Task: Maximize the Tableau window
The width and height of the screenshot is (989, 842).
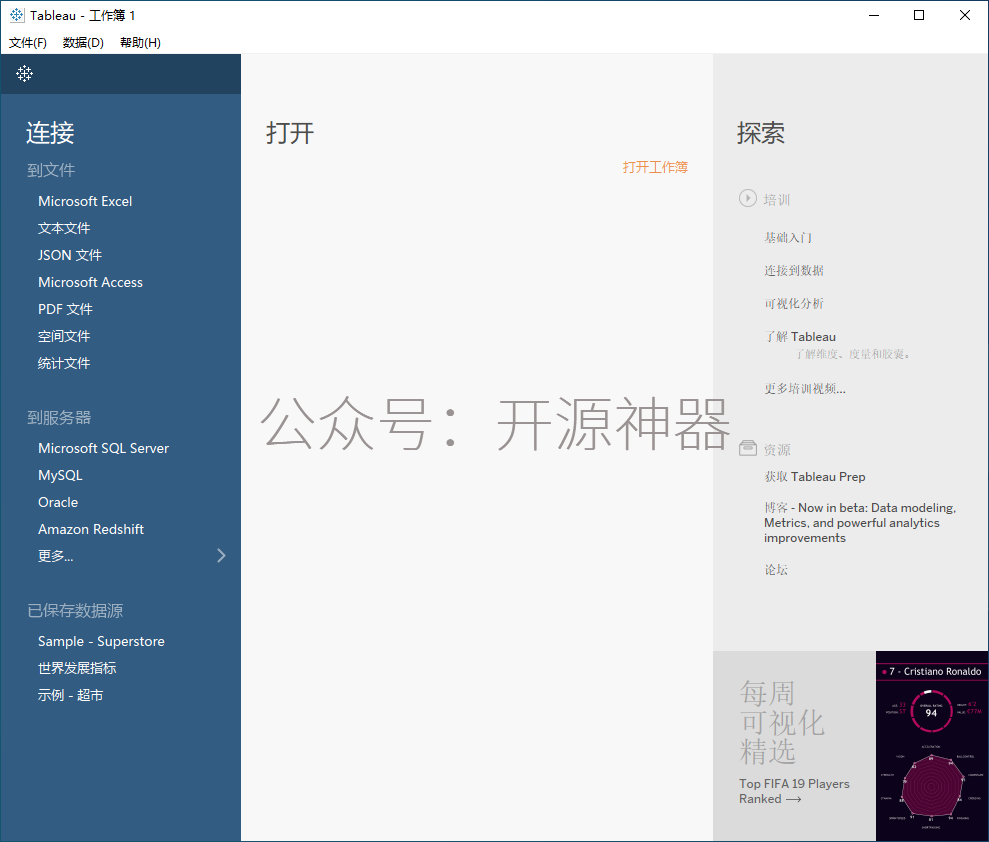Action: [x=919, y=15]
